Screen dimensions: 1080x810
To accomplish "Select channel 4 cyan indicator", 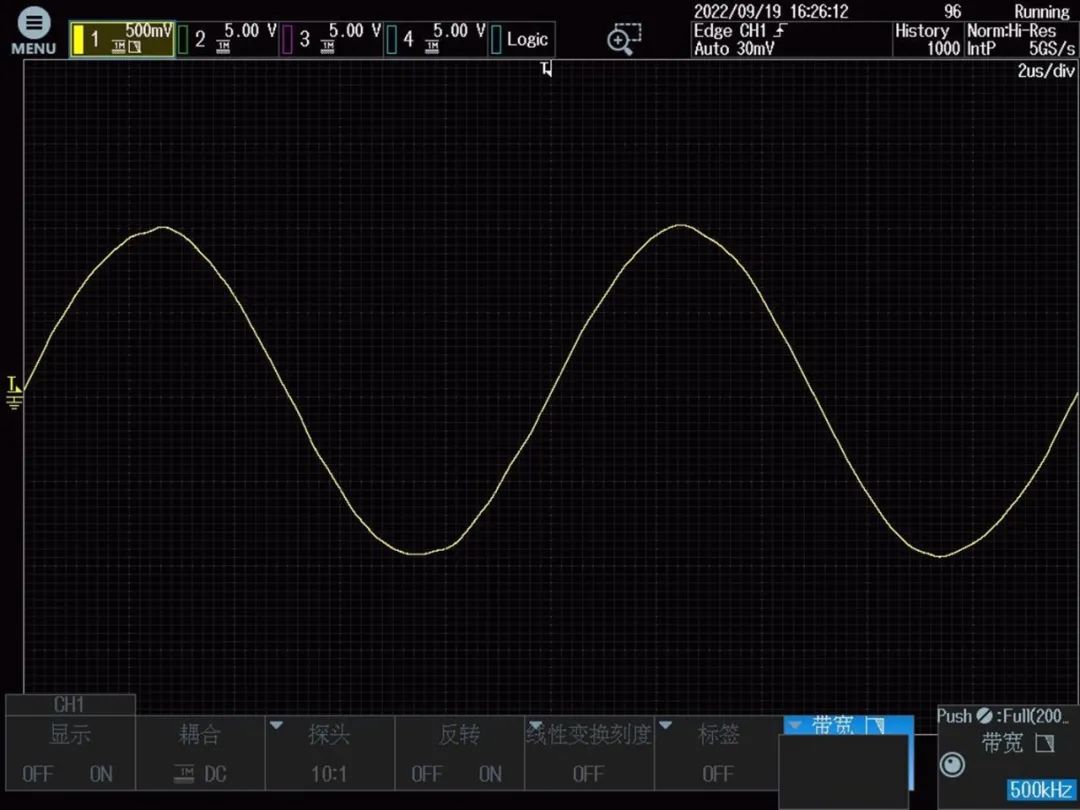I will point(392,40).
